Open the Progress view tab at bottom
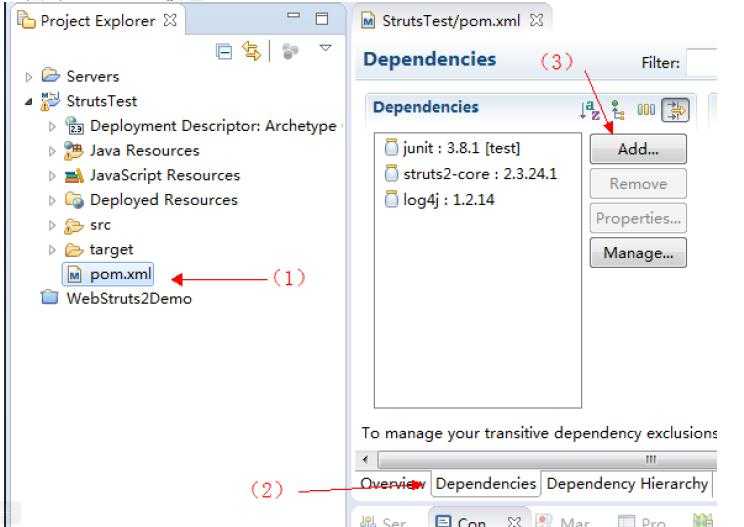Image resolution: width=744 pixels, height=527 pixels. (642, 522)
